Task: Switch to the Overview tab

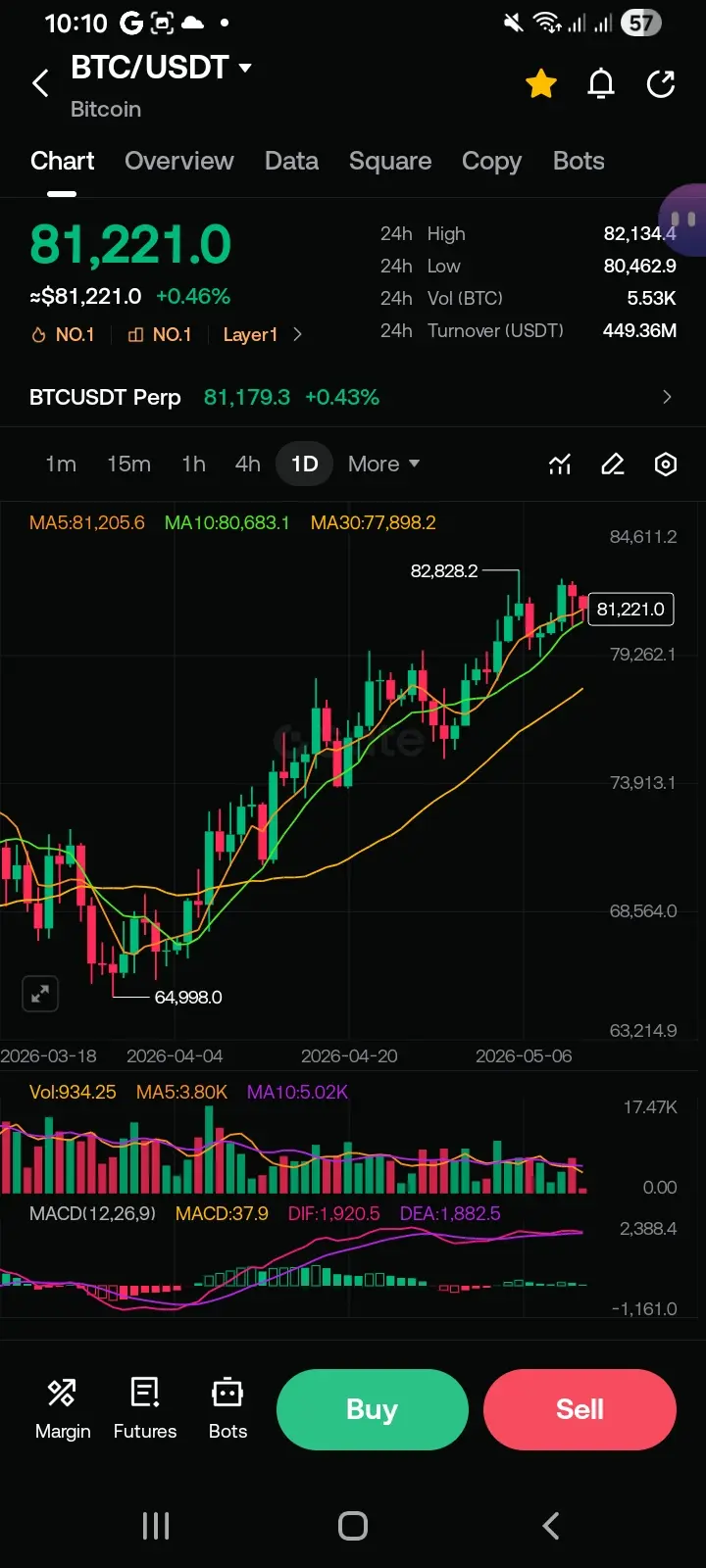Action: (179, 161)
